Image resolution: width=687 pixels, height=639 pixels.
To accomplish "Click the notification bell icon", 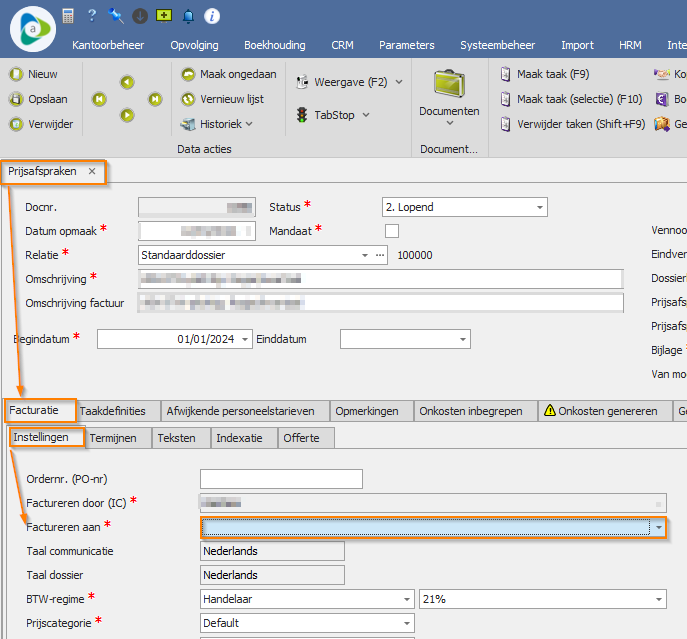I will tap(188, 16).
